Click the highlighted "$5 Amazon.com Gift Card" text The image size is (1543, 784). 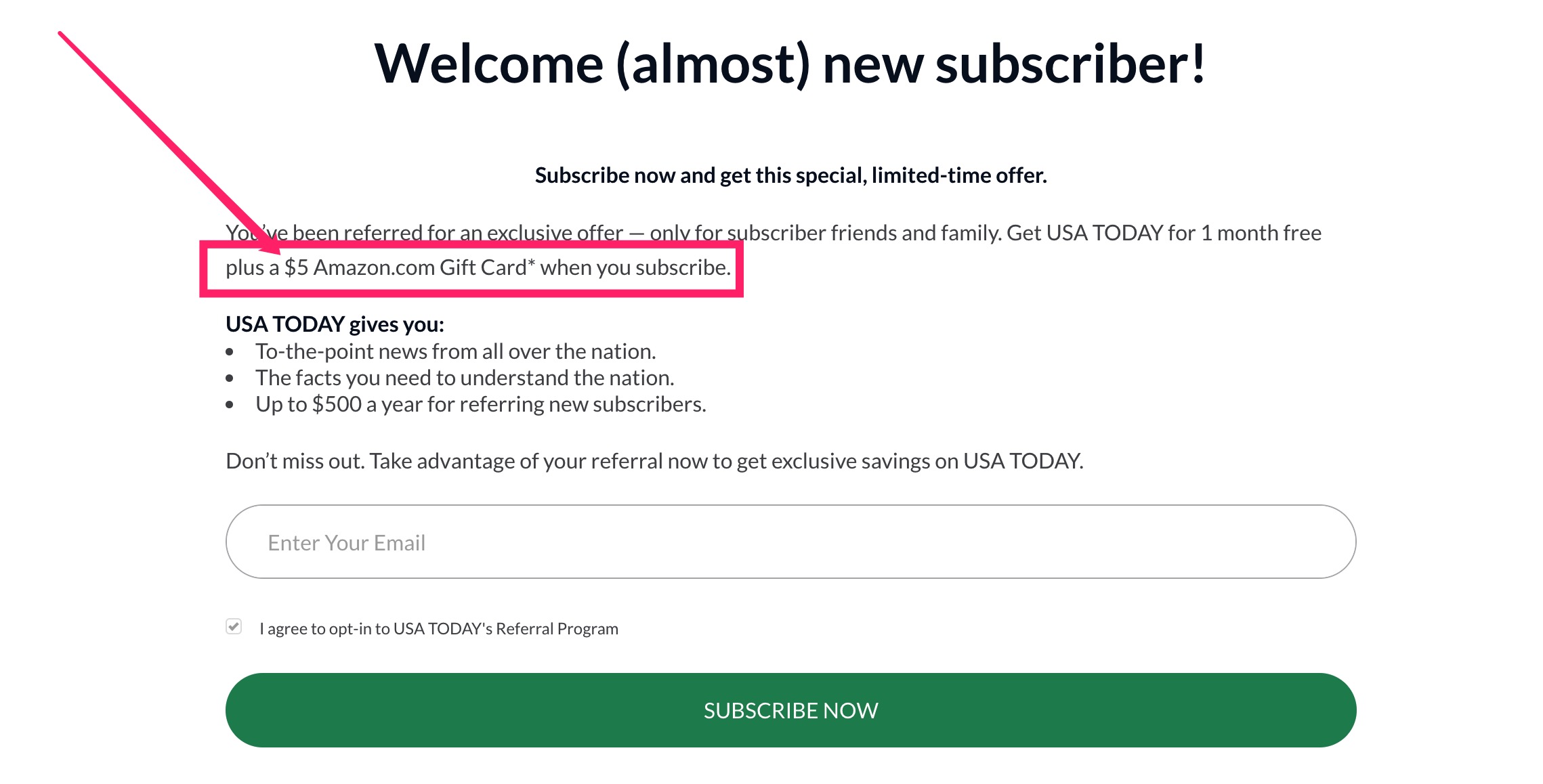pos(405,267)
